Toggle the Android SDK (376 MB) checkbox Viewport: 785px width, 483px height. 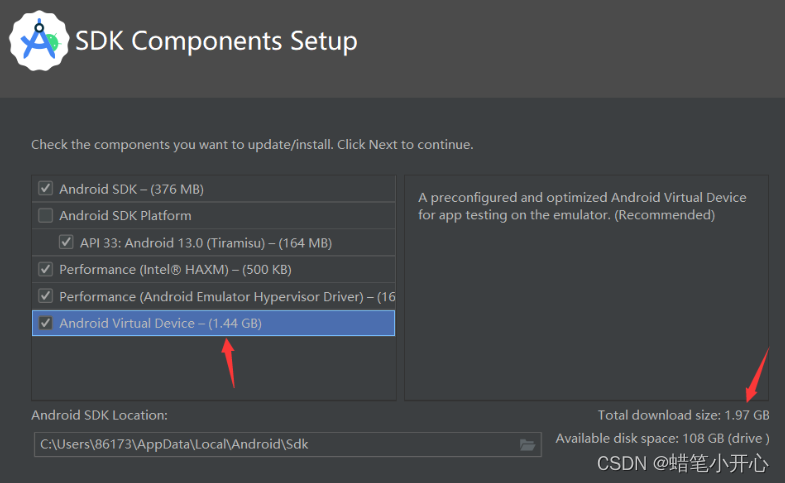(46, 189)
